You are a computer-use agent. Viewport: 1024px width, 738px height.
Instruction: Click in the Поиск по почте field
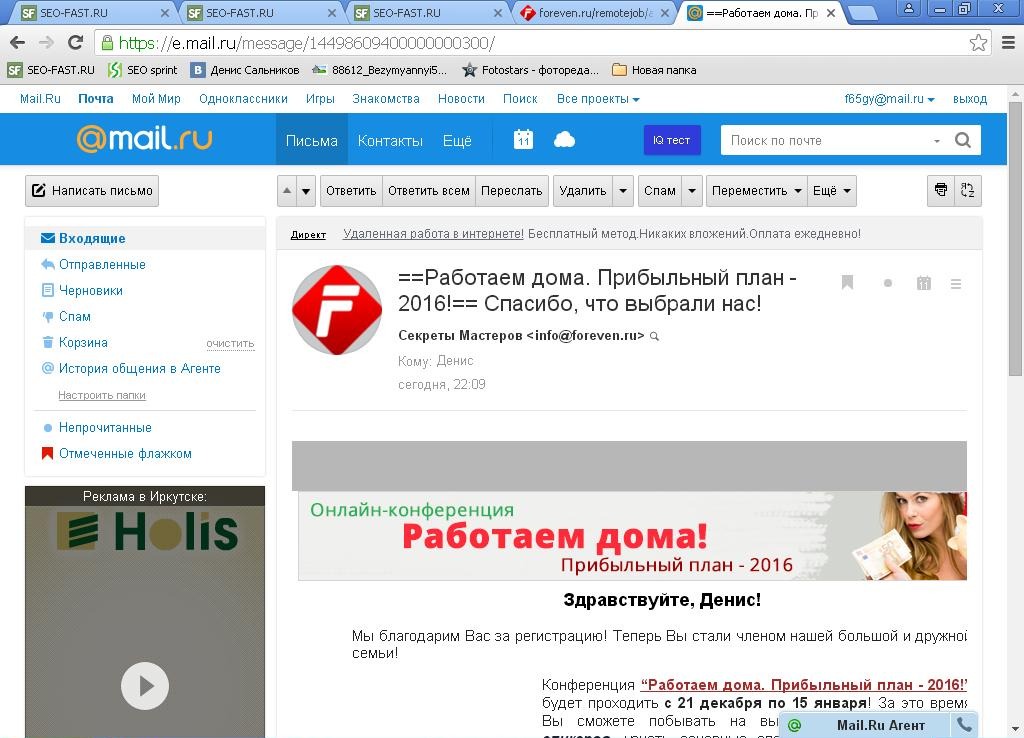click(826, 140)
